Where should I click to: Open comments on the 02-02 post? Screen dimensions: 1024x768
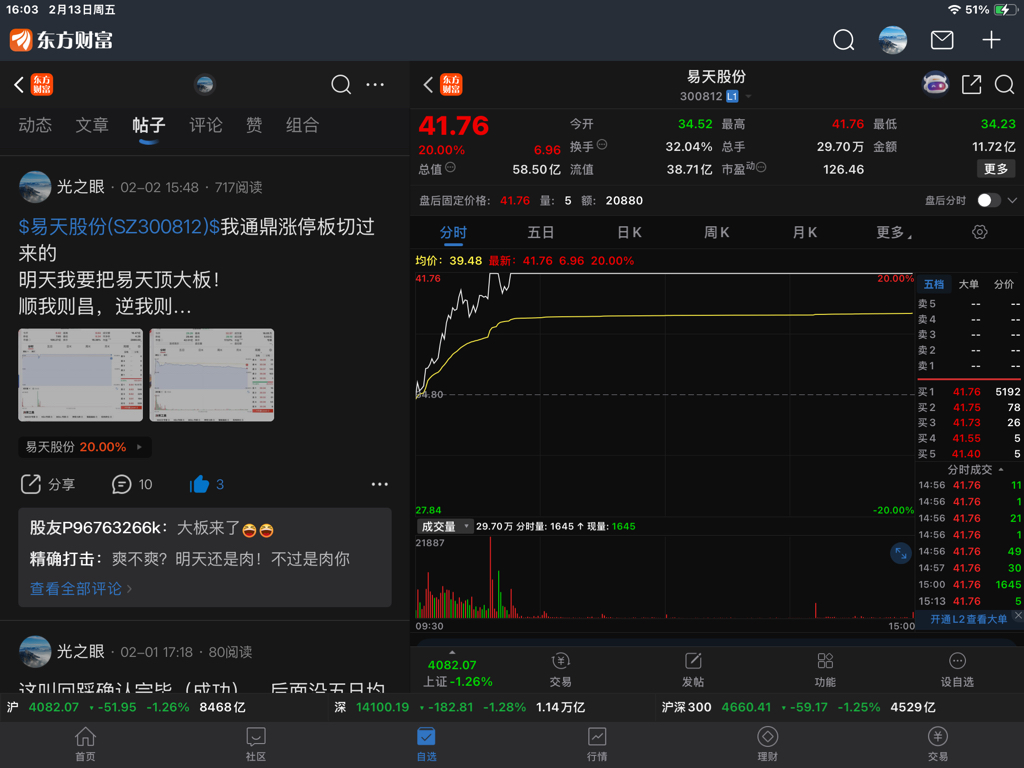tap(131, 484)
